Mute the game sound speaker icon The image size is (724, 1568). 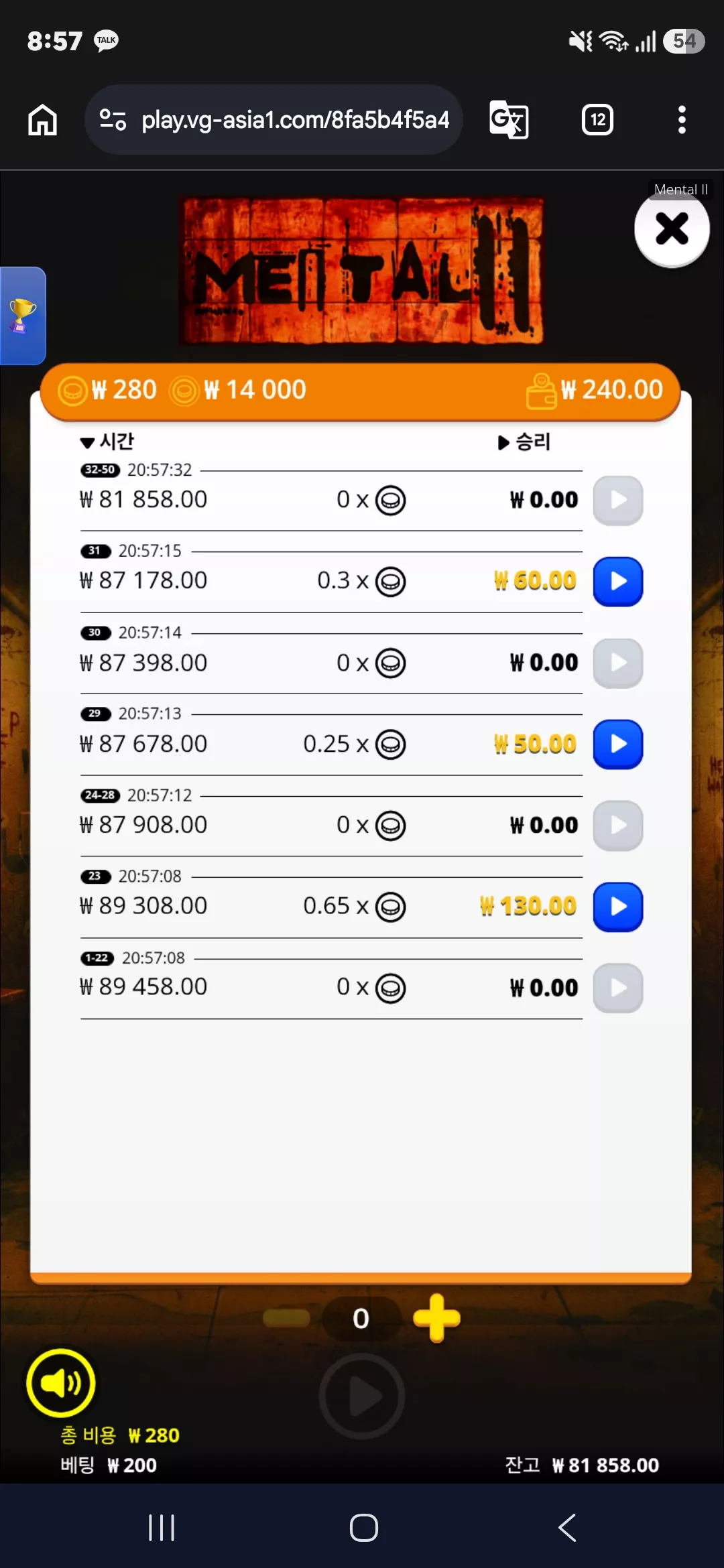tap(61, 1382)
